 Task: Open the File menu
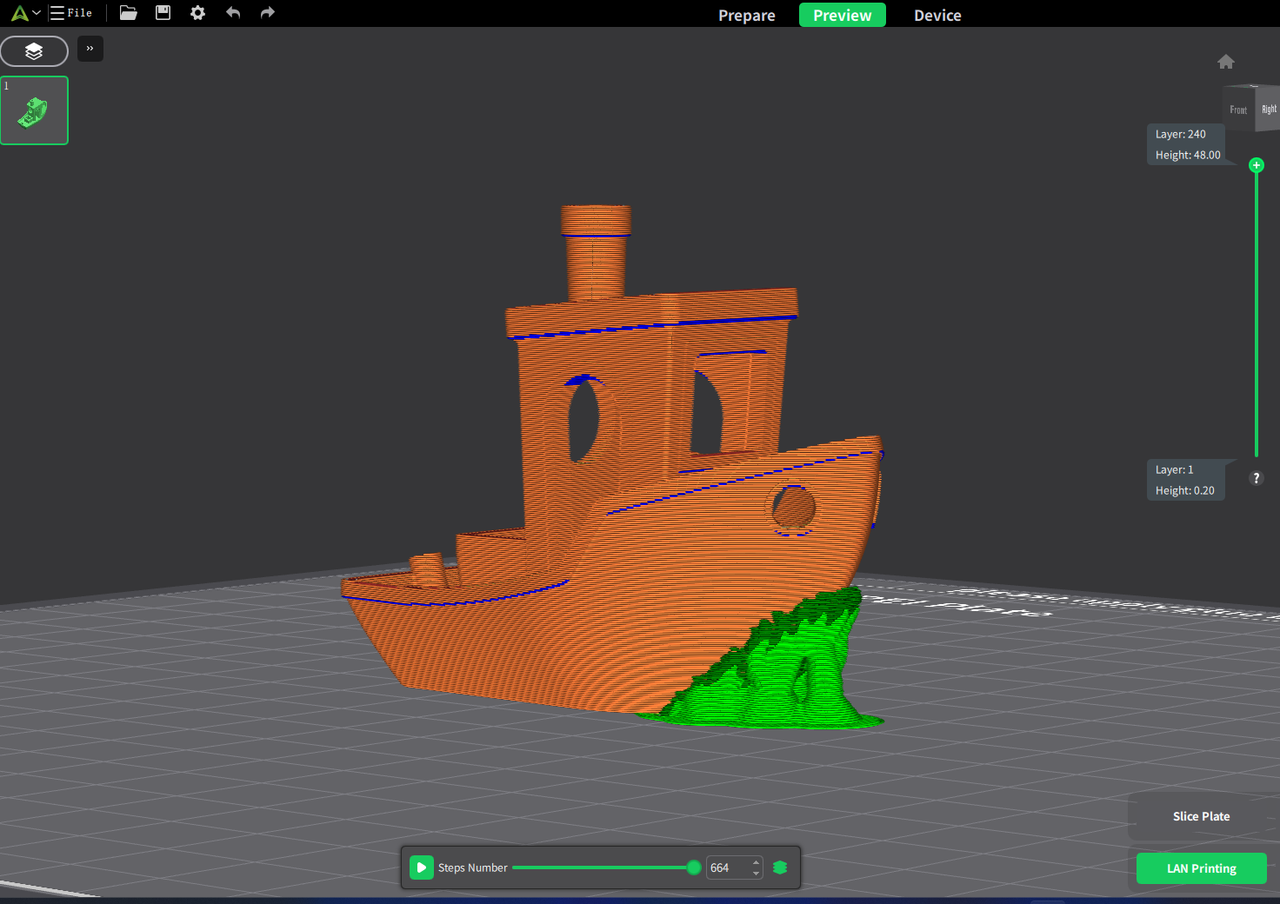[x=71, y=13]
